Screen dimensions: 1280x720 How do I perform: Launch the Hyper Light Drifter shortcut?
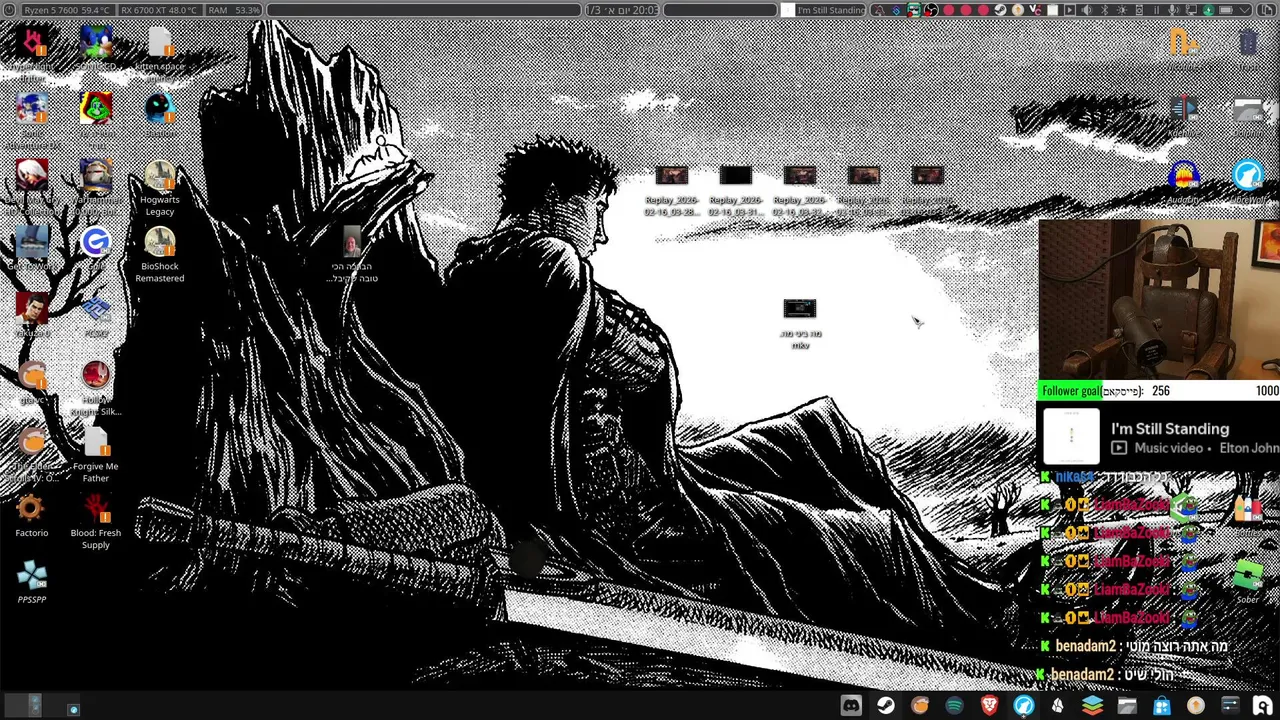[31, 42]
